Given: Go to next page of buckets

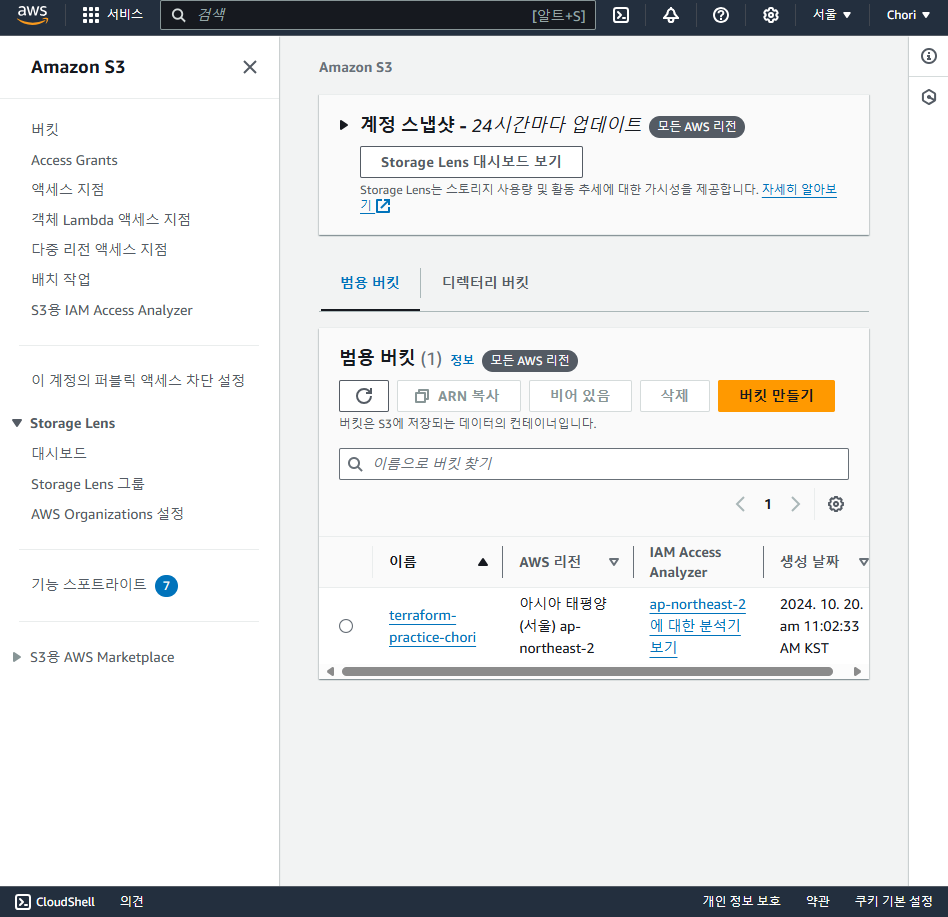Looking at the screenshot, I should (796, 504).
